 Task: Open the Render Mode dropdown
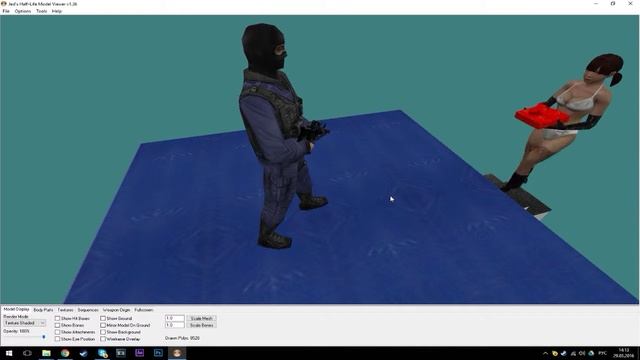[24, 323]
